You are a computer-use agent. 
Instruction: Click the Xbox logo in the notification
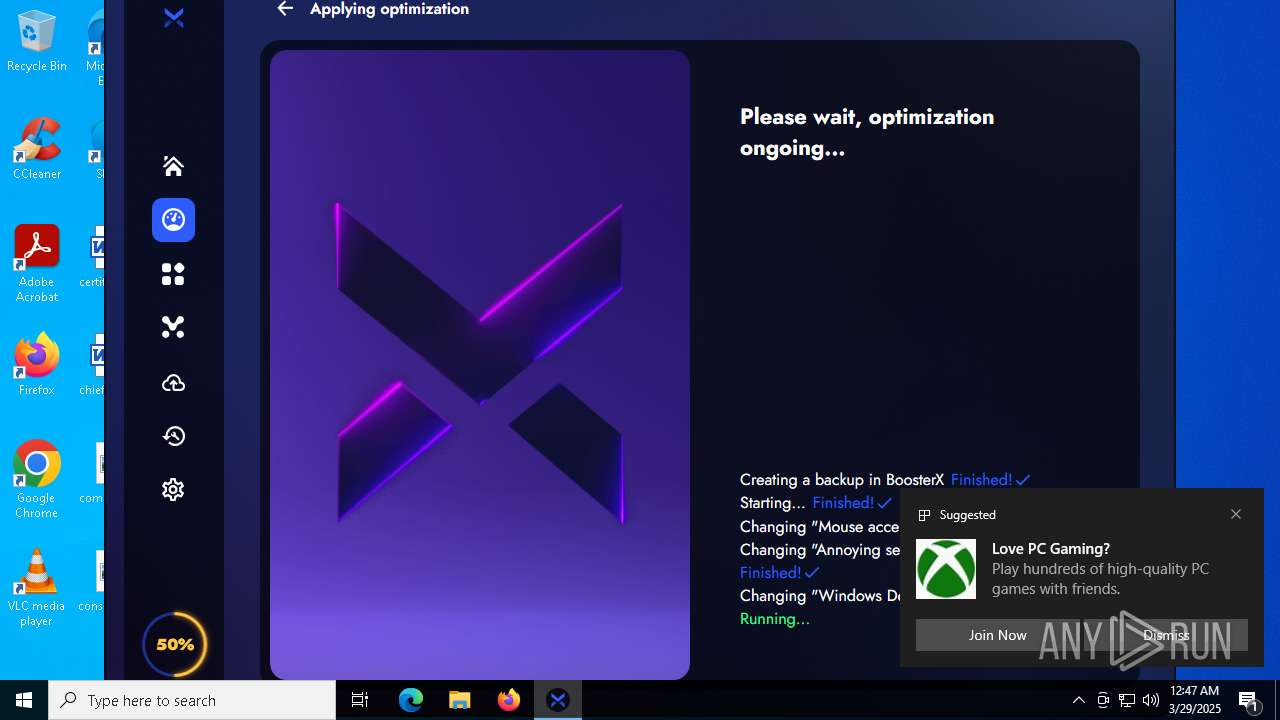pos(946,569)
